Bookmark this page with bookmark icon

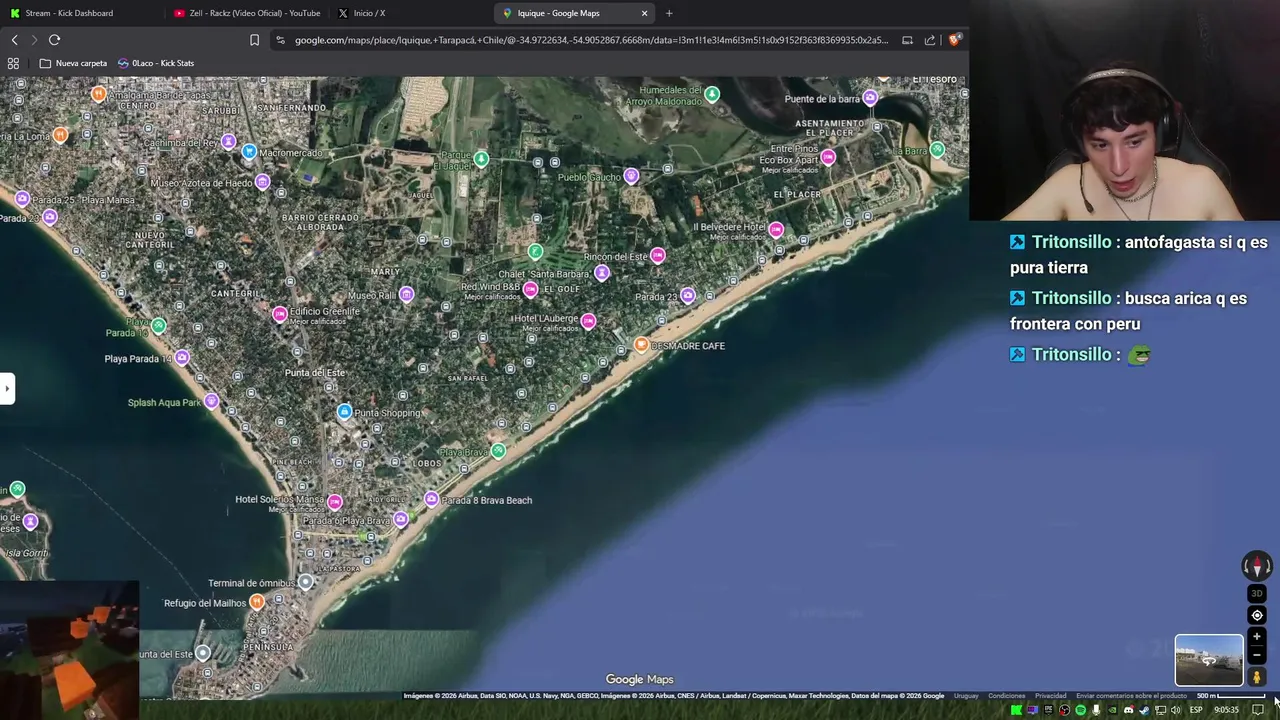click(x=254, y=40)
